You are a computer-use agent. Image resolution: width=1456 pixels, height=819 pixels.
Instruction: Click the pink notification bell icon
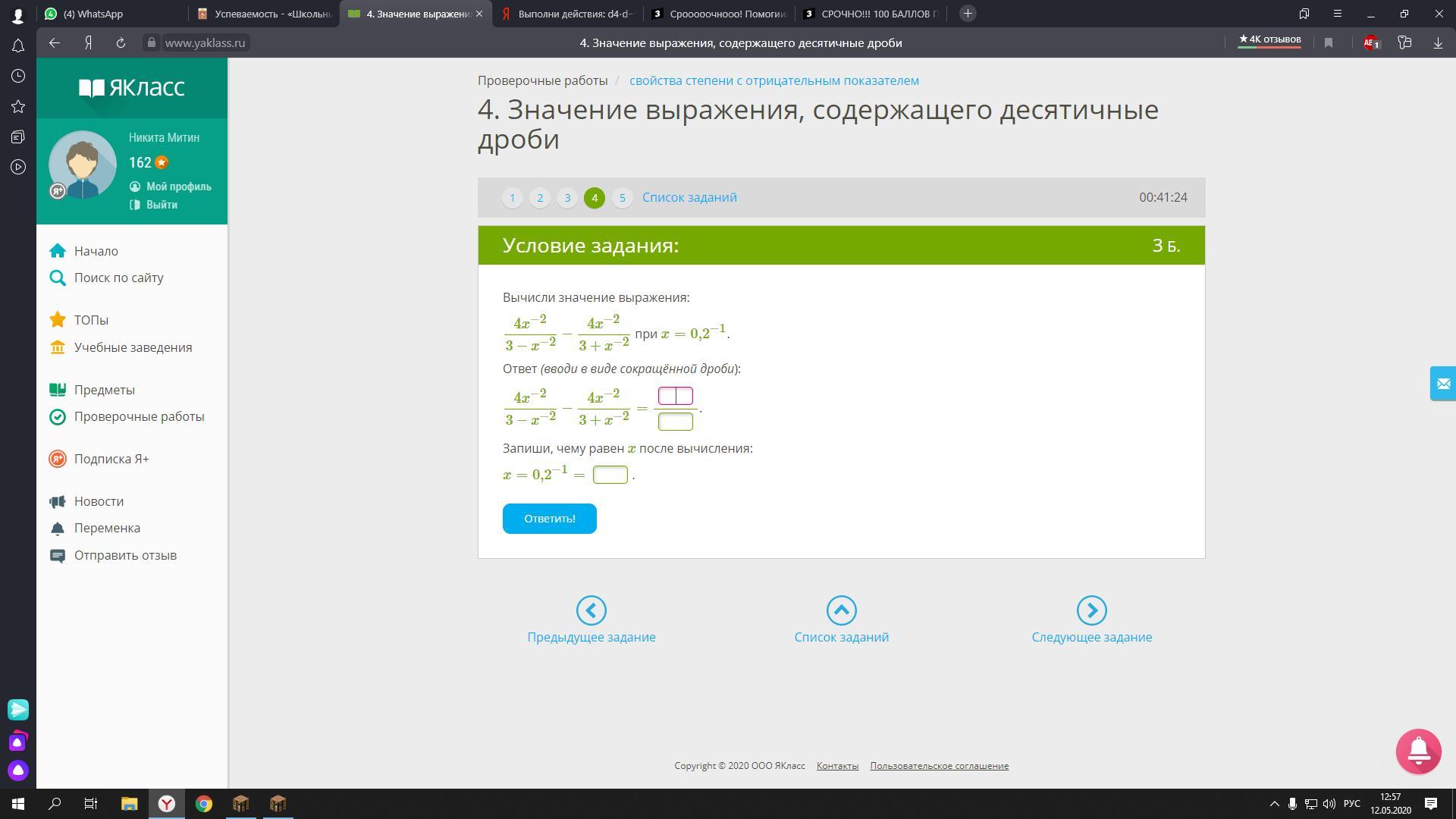click(1418, 751)
